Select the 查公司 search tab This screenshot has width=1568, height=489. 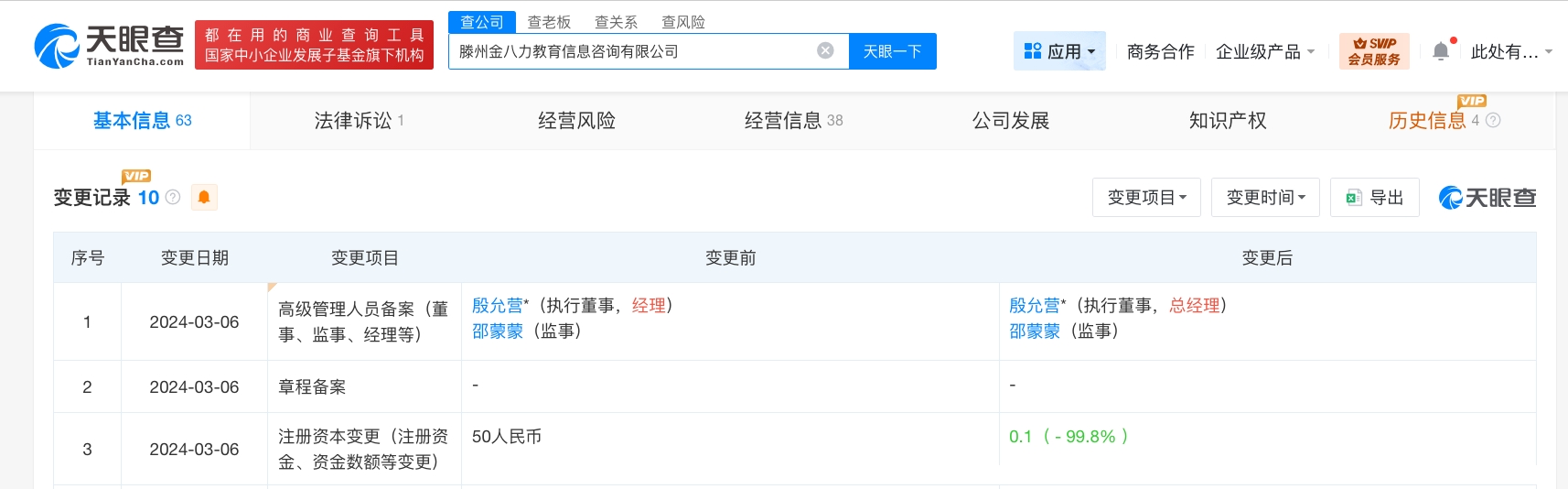click(482, 22)
